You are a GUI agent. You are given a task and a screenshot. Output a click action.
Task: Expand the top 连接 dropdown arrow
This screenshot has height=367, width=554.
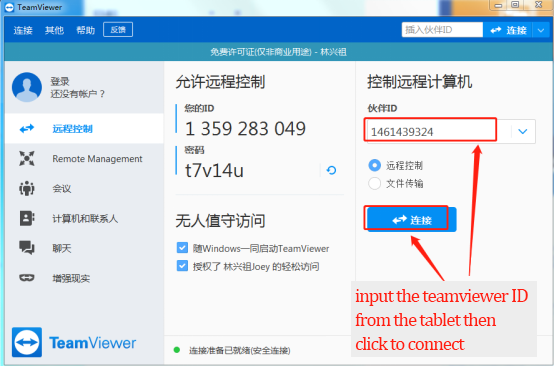pyautogui.click(x=541, y=30)
